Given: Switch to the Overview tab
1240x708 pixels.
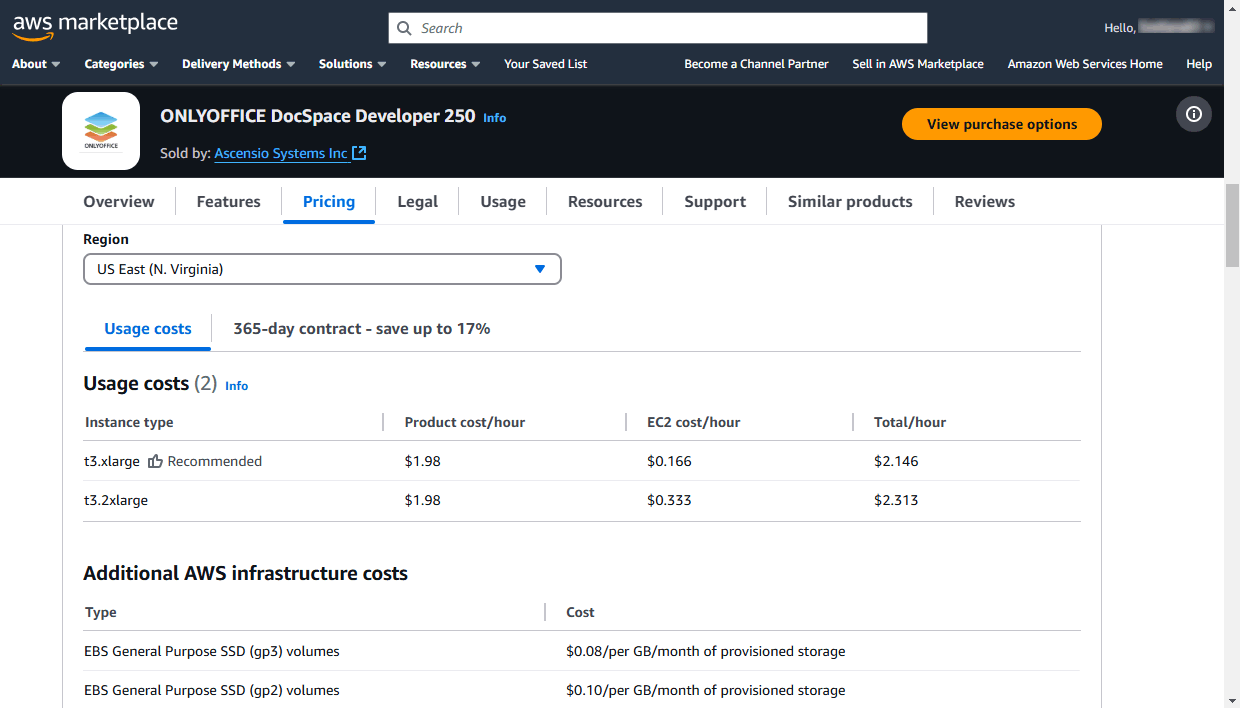Looking at the screenshot, I should click(x=119, y=202).
